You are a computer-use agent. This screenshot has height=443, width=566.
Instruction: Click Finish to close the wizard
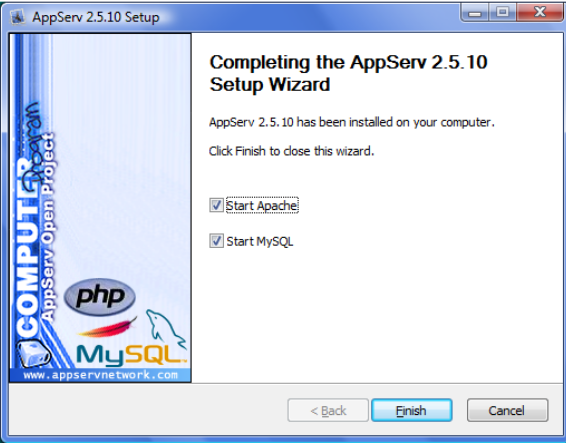[x=412, y=410]
